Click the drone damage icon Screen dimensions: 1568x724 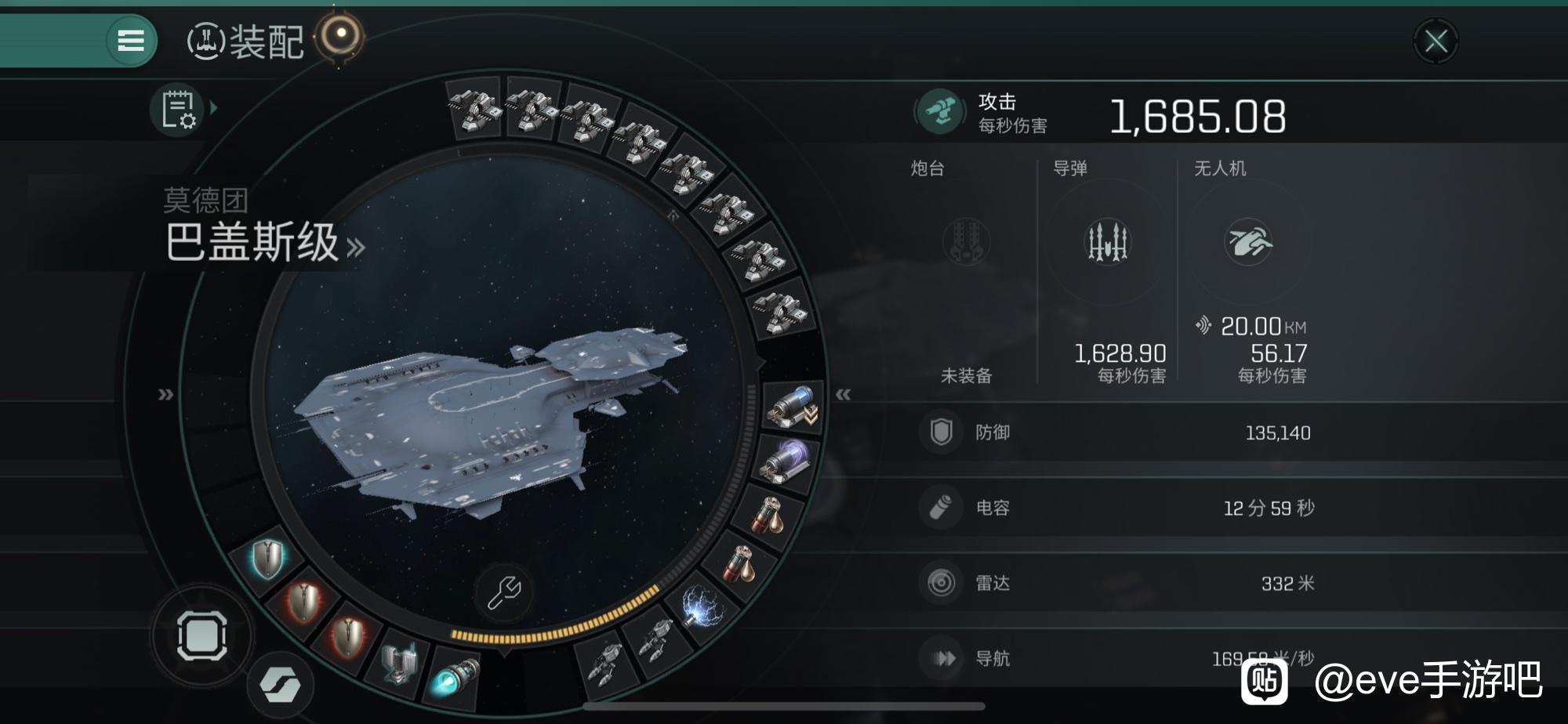[1248, 241]
